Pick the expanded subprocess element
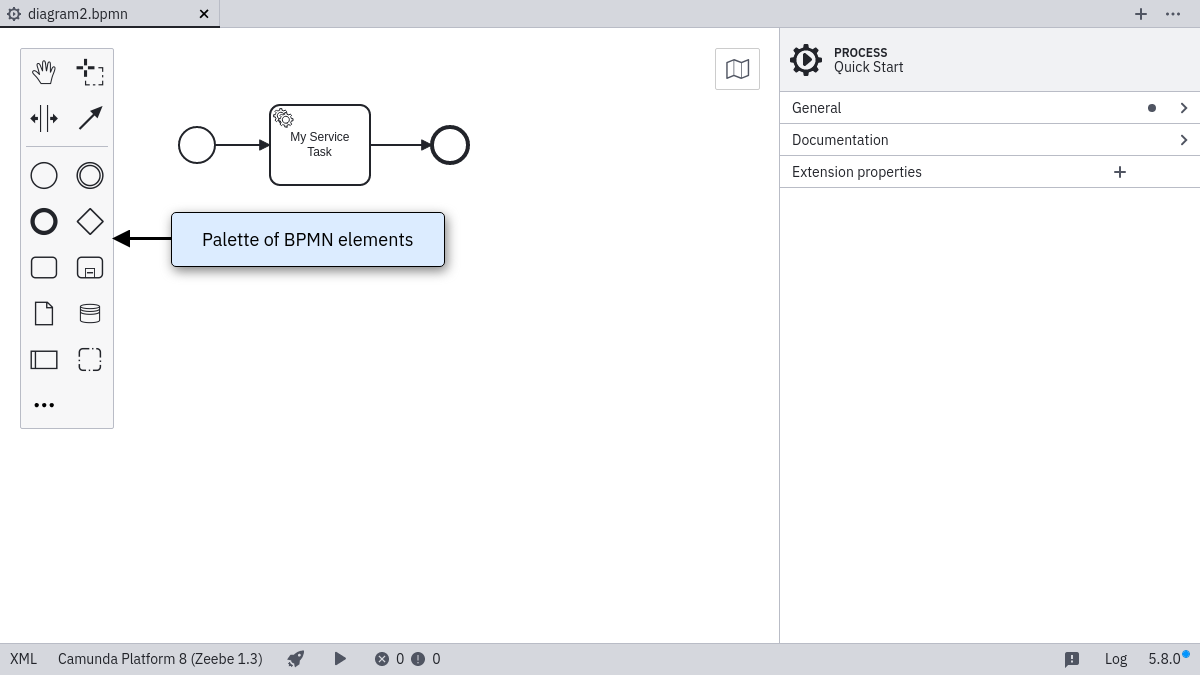Image resolution: width=1200 pixels, height=675 pixels. (x=90, y=268)
